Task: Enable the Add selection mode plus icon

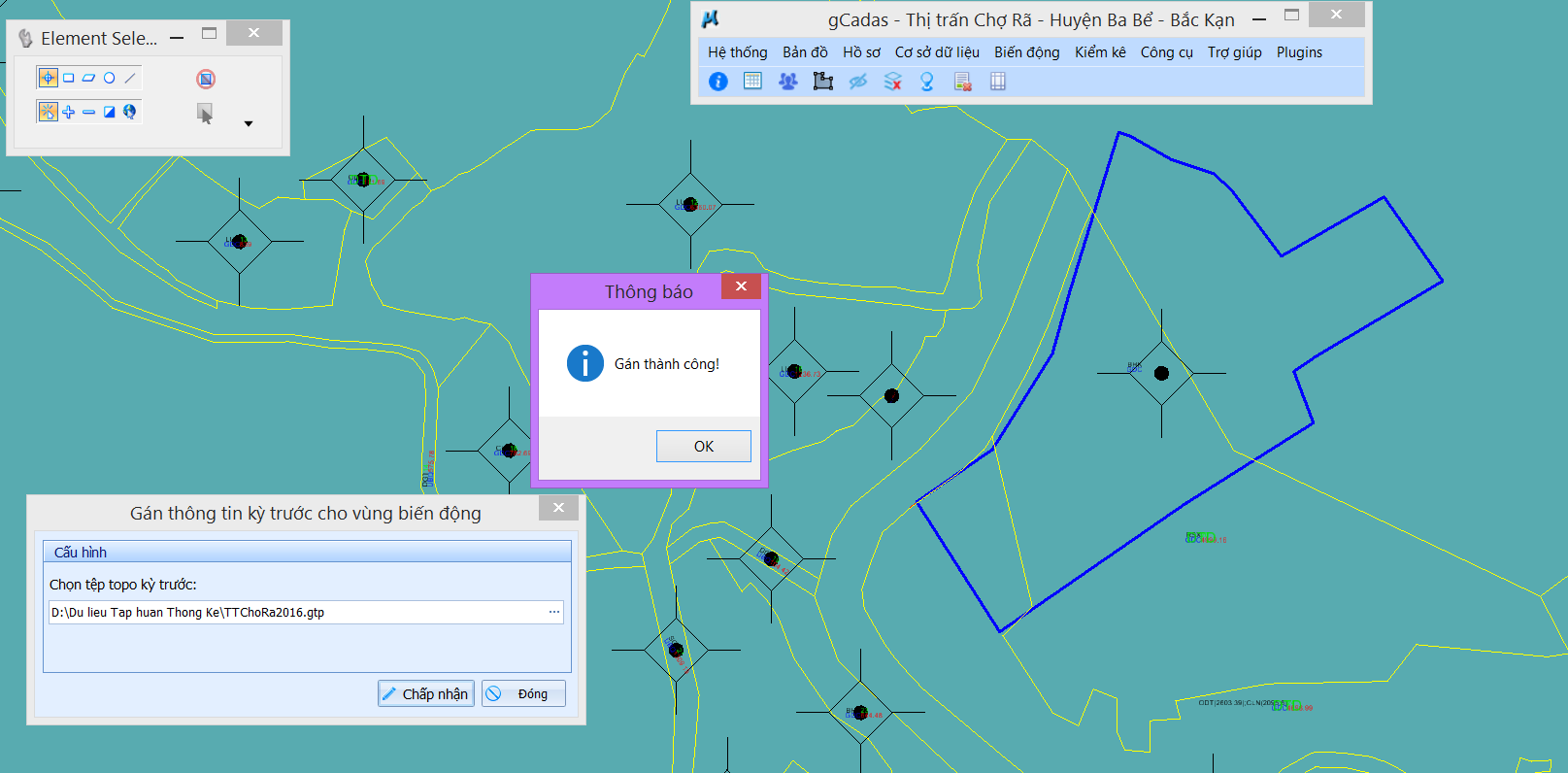Action: [x=69, y=112]
